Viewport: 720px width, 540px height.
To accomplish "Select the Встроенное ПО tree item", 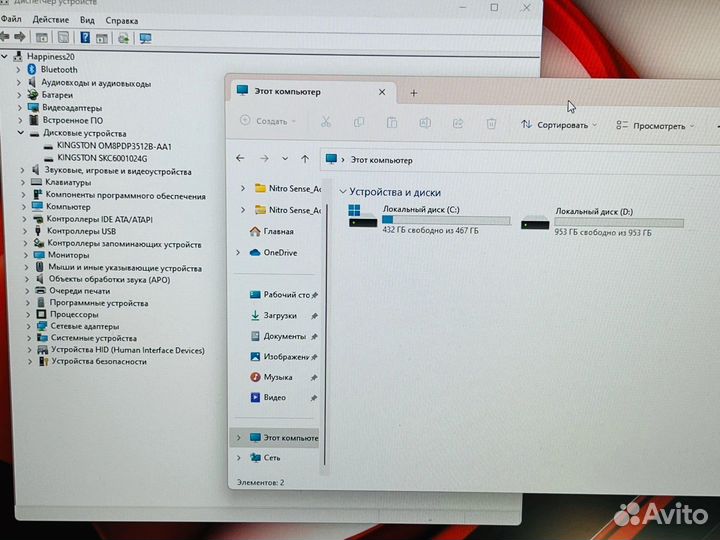I will (73, 120).
